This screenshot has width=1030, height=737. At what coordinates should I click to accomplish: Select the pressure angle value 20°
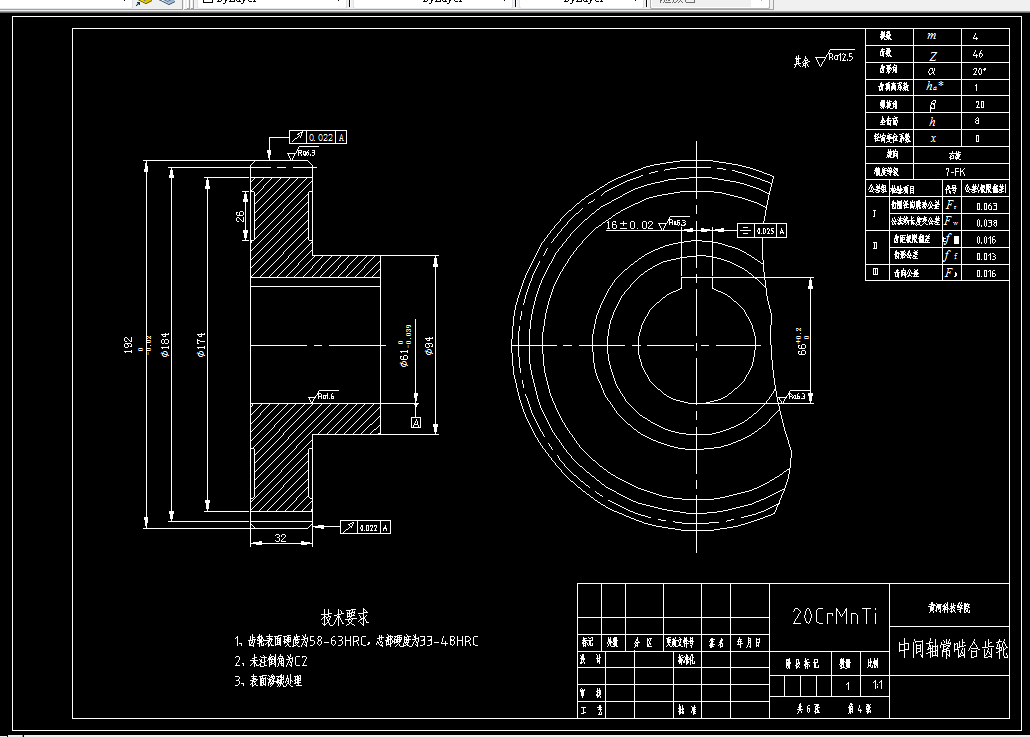[979, 71]
